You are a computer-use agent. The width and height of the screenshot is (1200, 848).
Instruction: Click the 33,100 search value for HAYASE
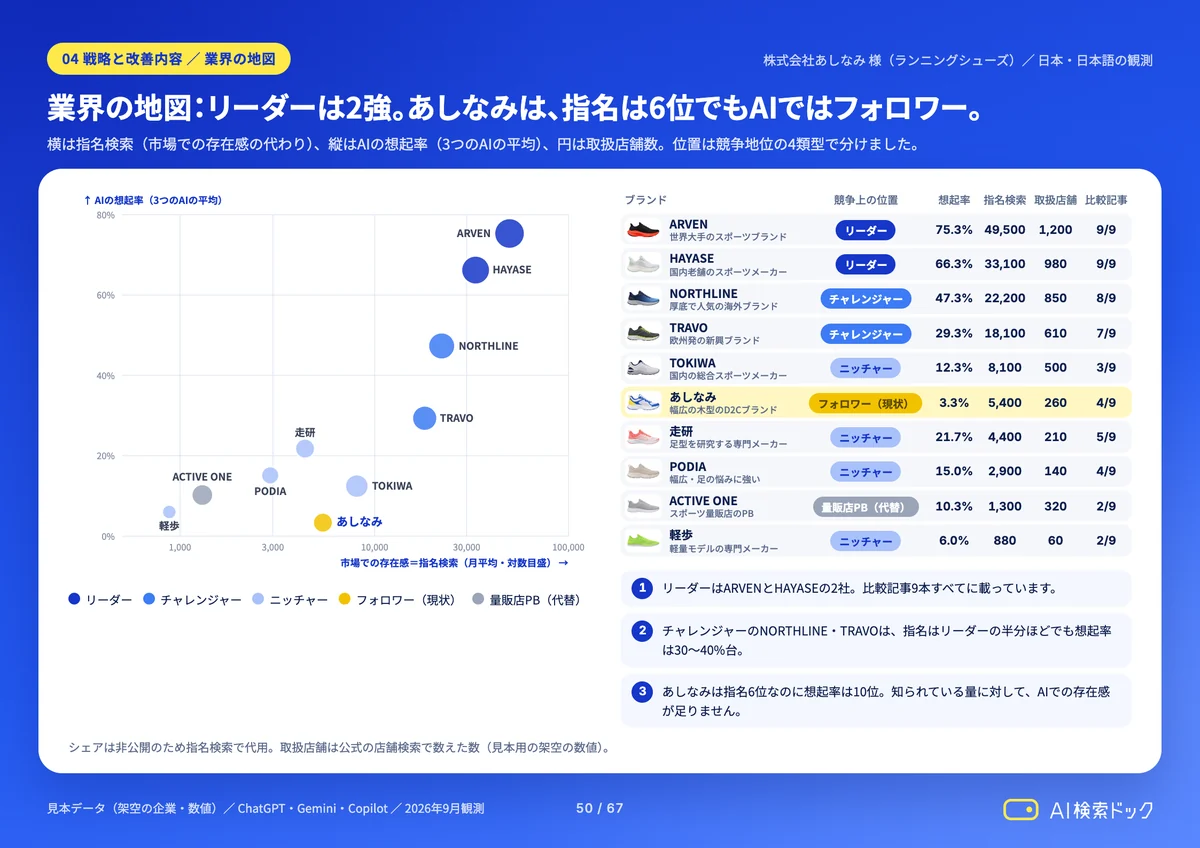pos(1004,264)
